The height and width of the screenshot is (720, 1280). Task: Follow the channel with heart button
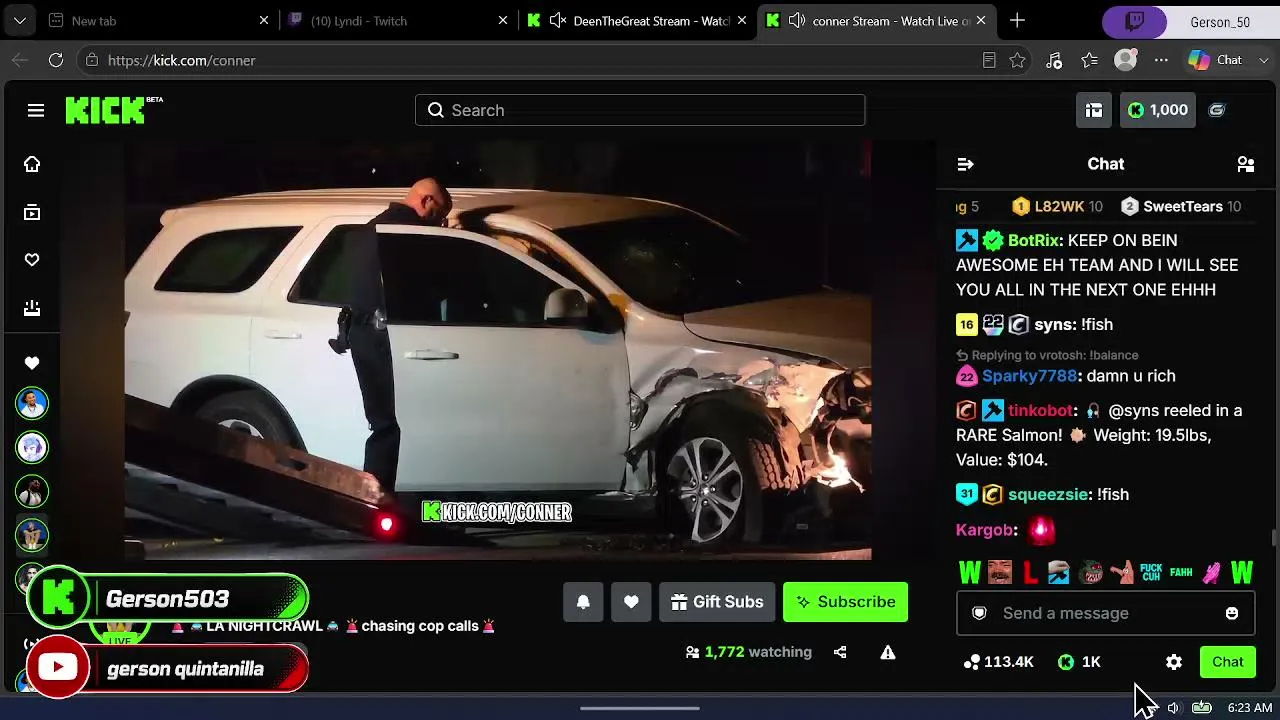(631, 602)
